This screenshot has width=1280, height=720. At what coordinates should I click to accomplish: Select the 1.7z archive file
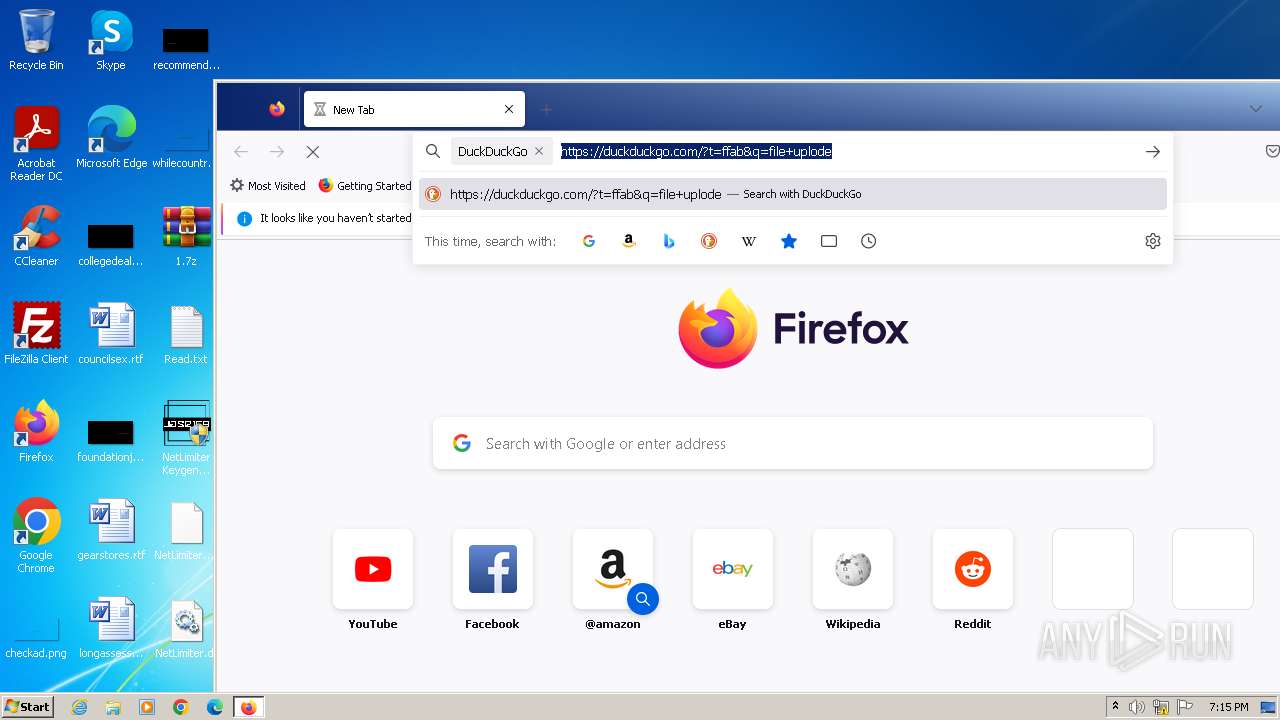(x=186, y=236)
